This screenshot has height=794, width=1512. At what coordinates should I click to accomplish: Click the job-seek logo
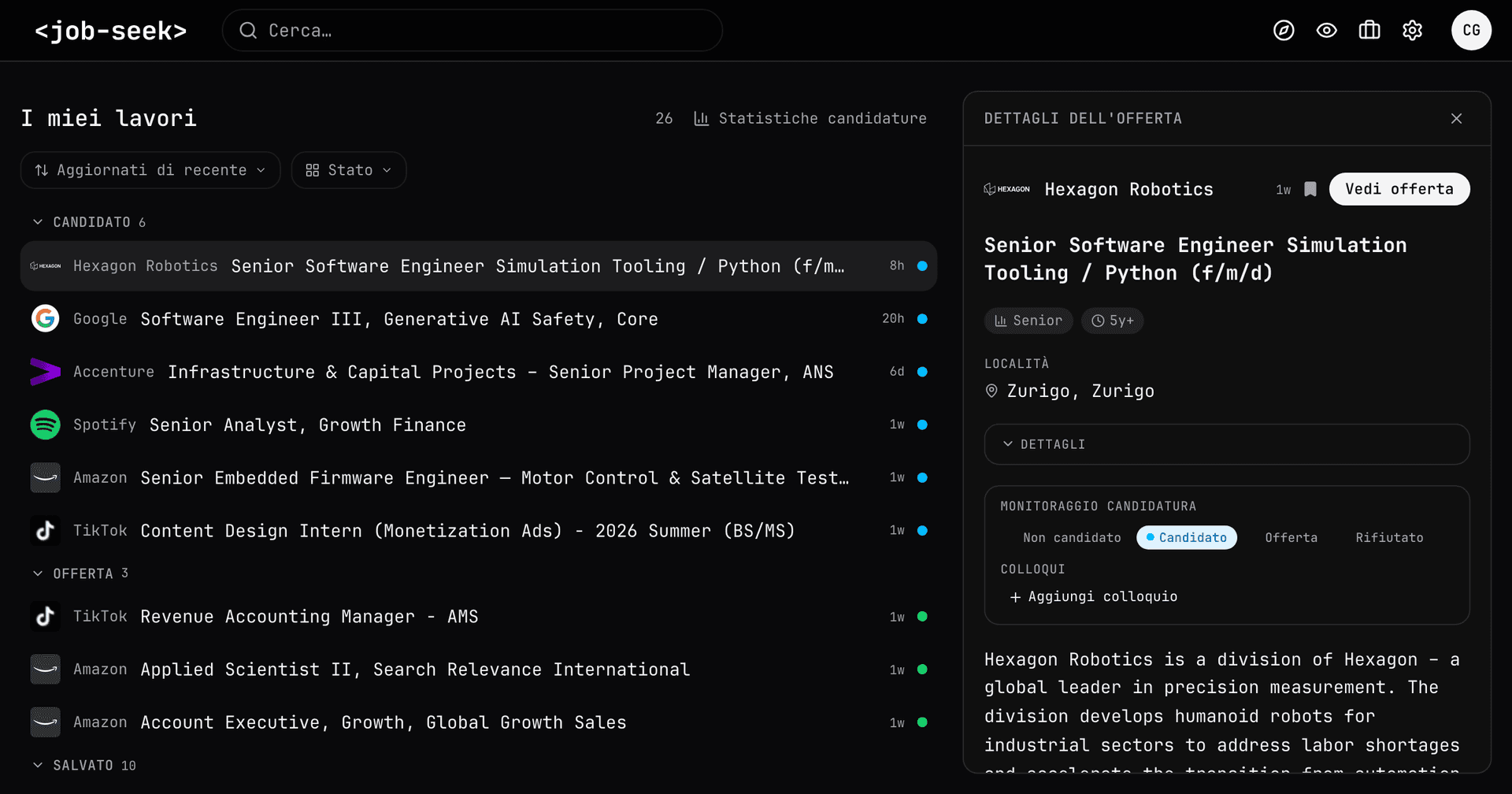pyautogui.click(x=111, y=31)
